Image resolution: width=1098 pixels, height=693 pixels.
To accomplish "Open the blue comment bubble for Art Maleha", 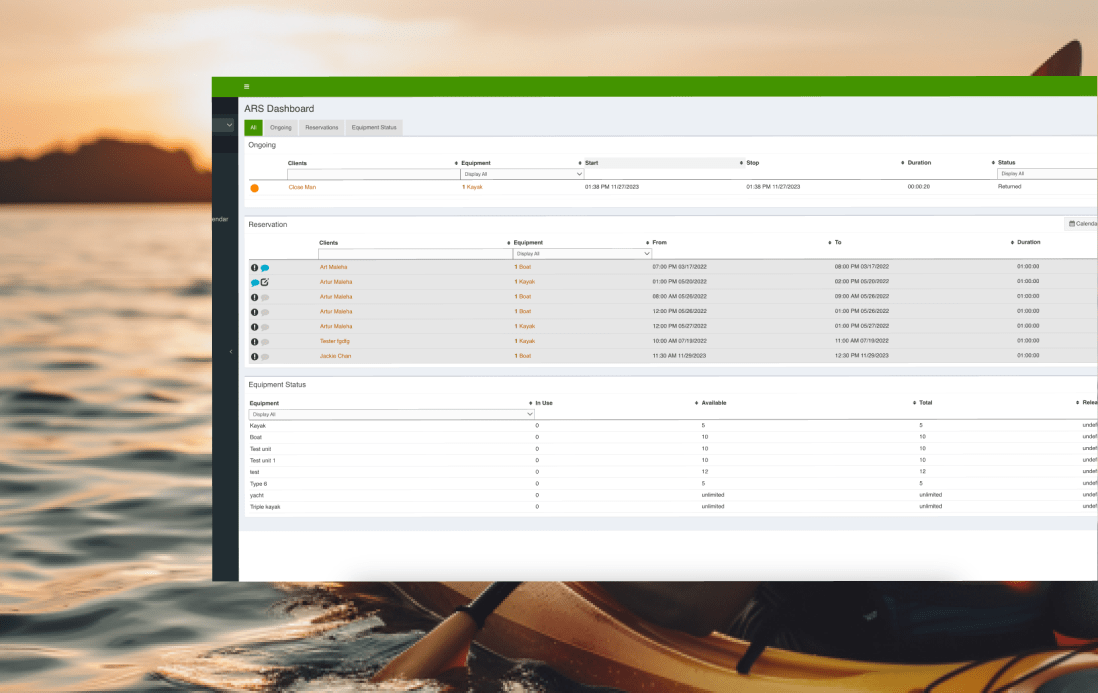I will [264, 266].
